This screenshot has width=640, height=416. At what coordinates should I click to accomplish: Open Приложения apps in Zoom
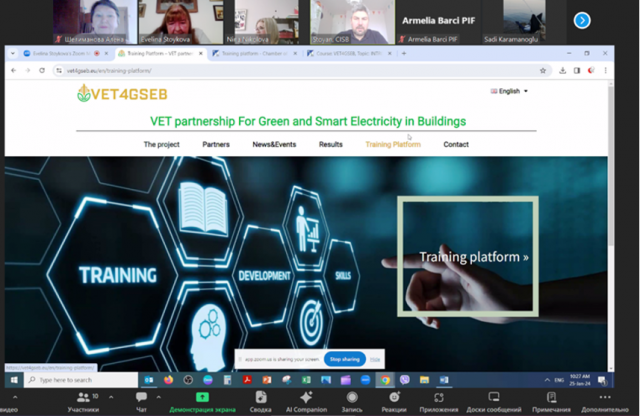439,402
